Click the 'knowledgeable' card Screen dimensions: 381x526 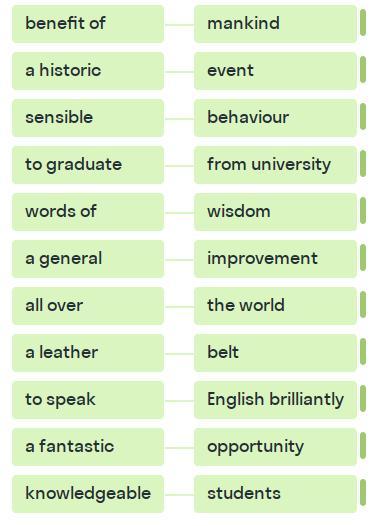point(88,493)
